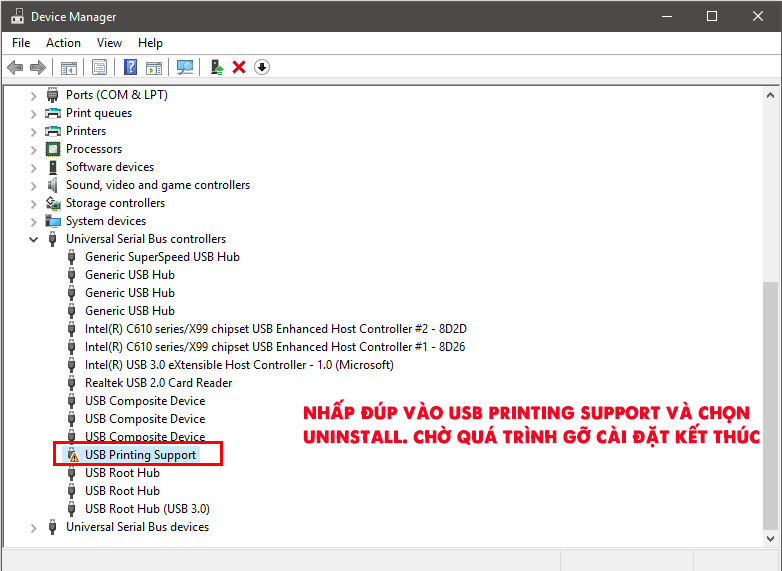Click the scrollbar down arrow
This screenshot has width=782, height=571.
(770, 538)
